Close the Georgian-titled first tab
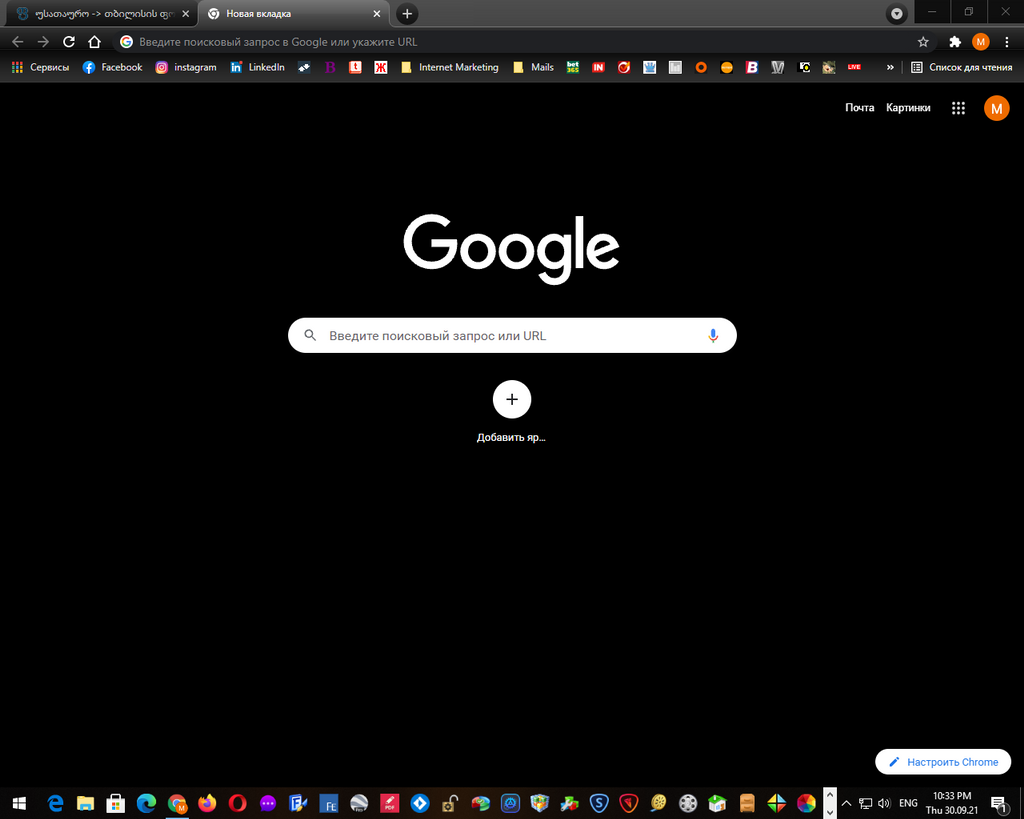The width and height of the screenshot is (1024, 819). pos(185,14)
